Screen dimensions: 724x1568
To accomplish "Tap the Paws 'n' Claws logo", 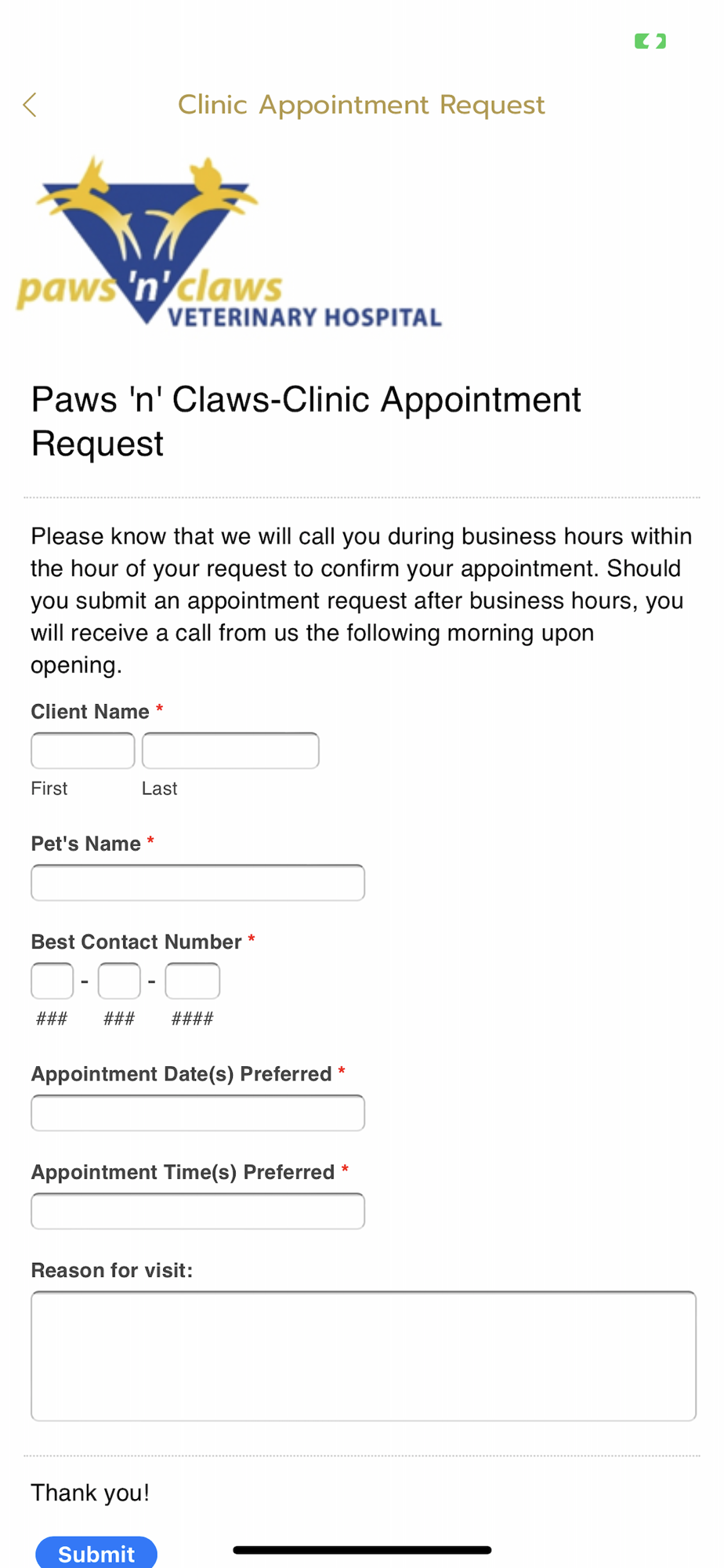I will (x=227, y=243).
